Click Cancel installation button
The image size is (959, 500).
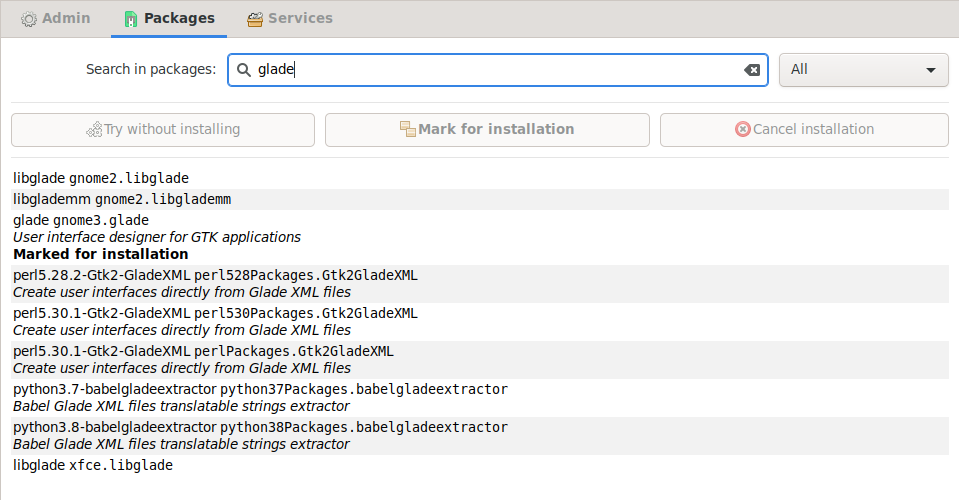click(x=804, y=130)
